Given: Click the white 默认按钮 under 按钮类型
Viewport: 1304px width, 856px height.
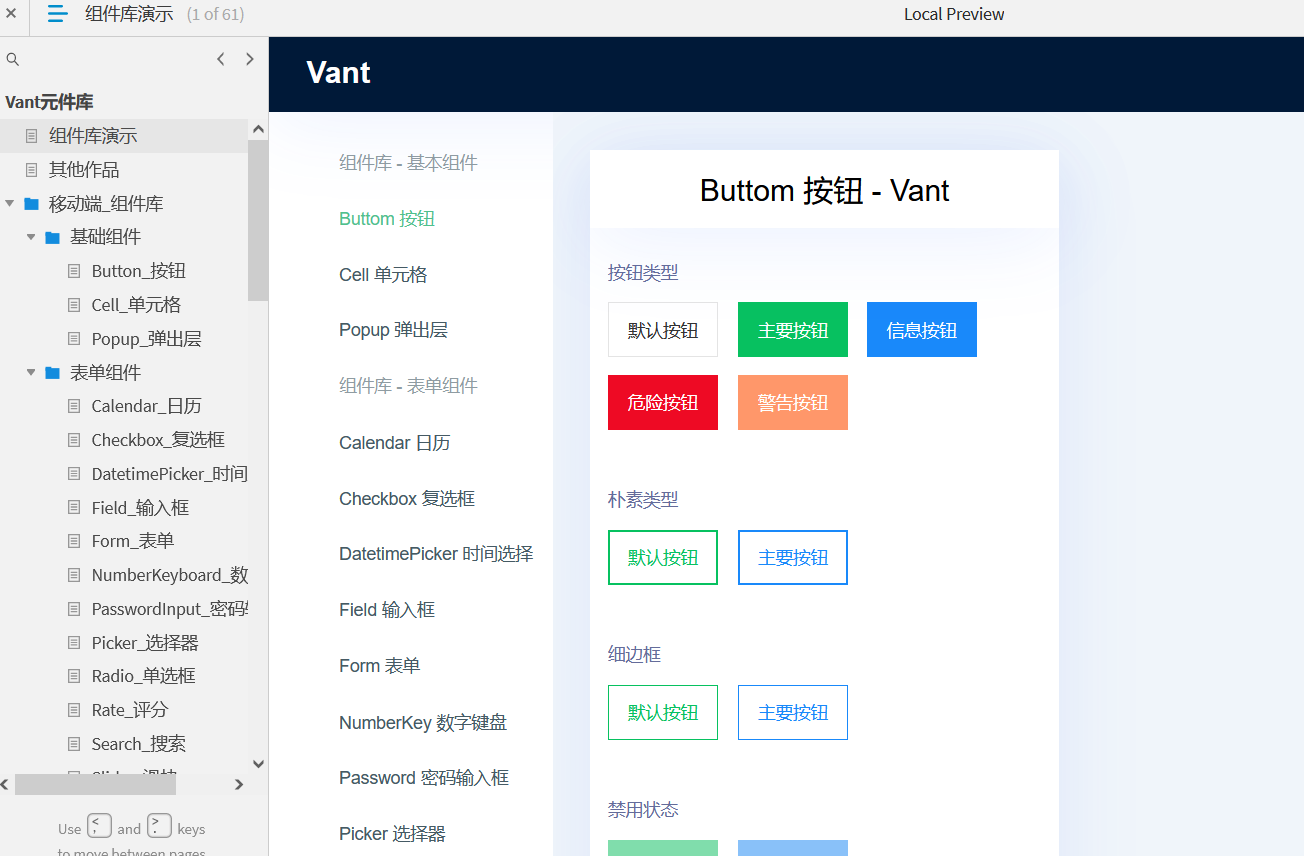Looking at the screenshot, I should [x=663, y=330].
